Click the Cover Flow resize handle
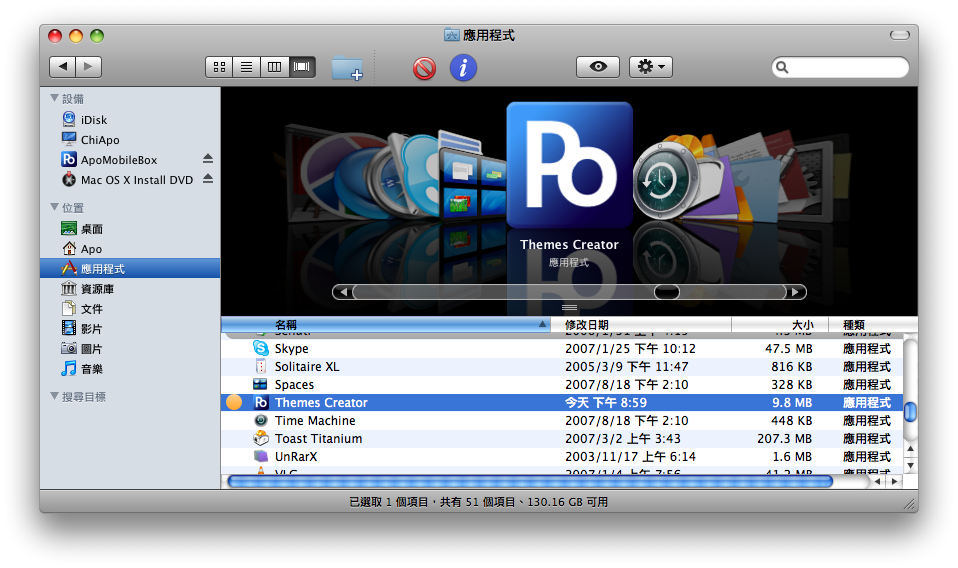The width and height of the screenshot is (958, 568). click(x=569, y=308)
